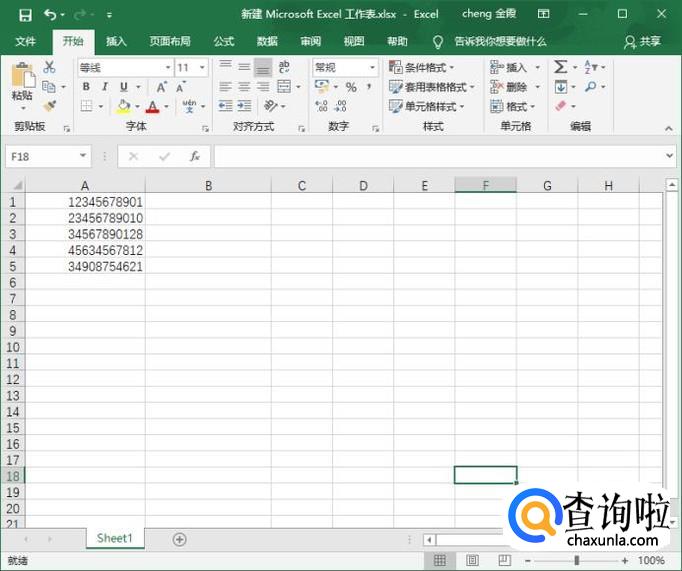This screenshot has height=571, width=682.
Task: Select the Format Painter brush
Action: (50, 106)
